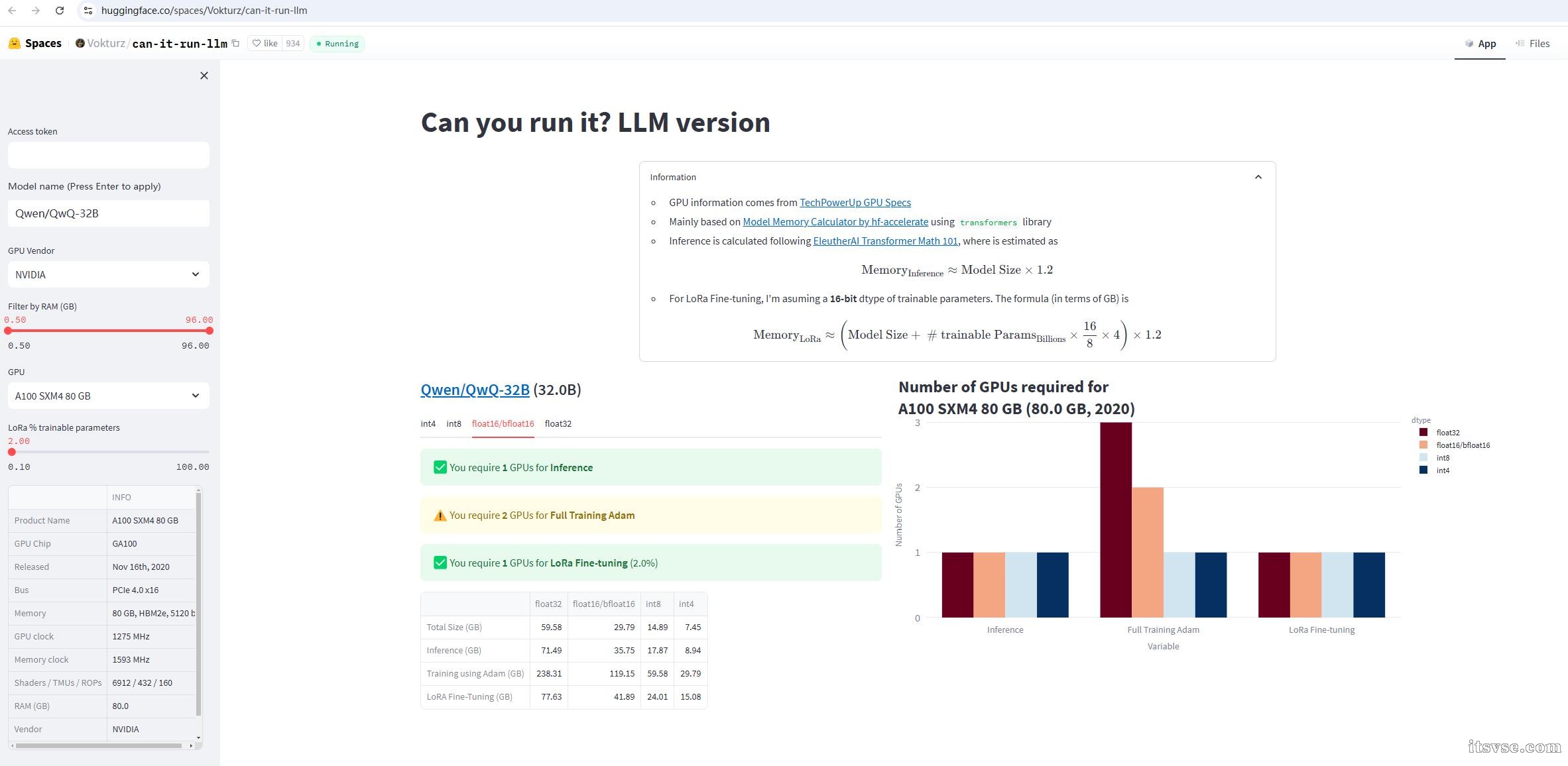Viewport: 1568px width, 766px height.
Task: Click the 35.75 inference memory cell
Action: pyautogui.click(x=604, y=651)
